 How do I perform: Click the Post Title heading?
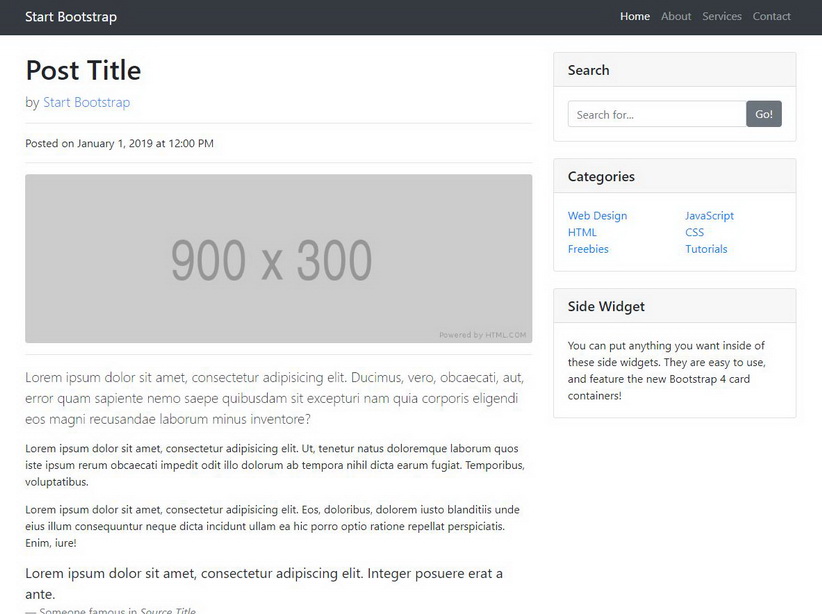(83, 70)
